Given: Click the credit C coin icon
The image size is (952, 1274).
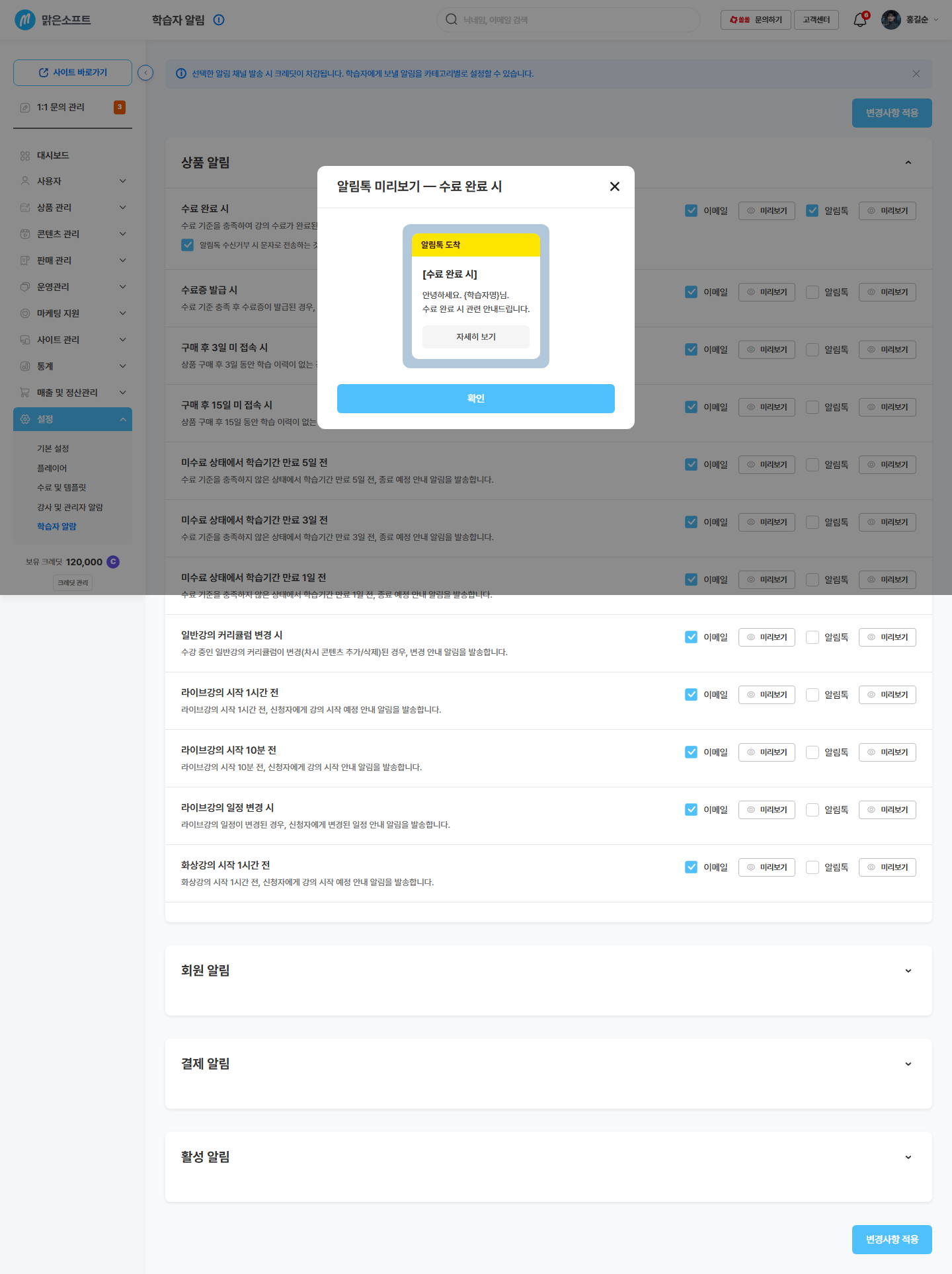Looking at the screenshot, I should (113, 562).
